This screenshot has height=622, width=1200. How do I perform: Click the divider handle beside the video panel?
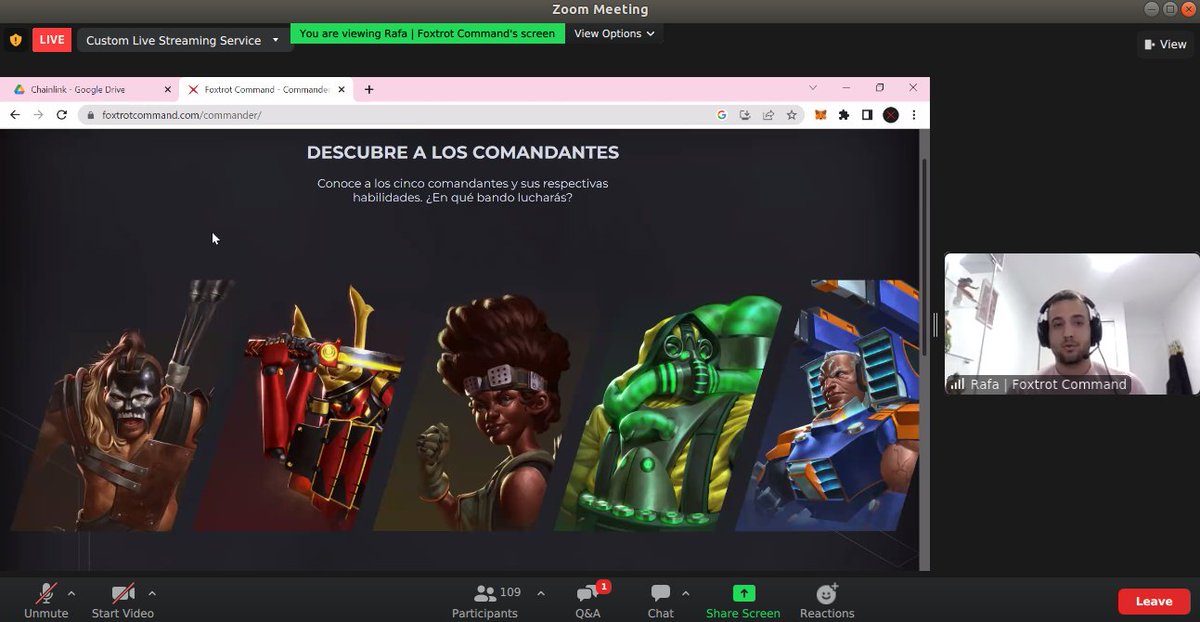coord(937,324)
